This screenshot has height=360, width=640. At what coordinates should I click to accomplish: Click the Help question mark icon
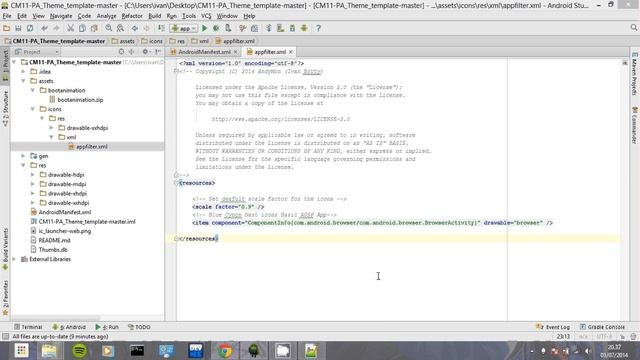(318, 28)
